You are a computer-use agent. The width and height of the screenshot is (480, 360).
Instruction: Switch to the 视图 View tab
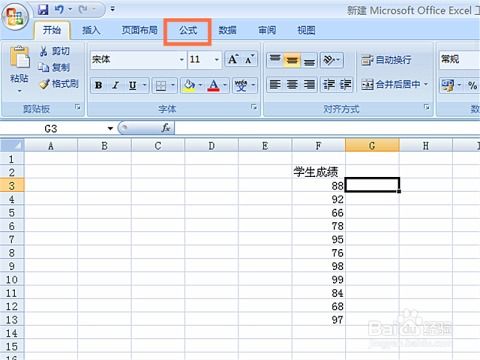pyautogui.click(x=306, y=30)
